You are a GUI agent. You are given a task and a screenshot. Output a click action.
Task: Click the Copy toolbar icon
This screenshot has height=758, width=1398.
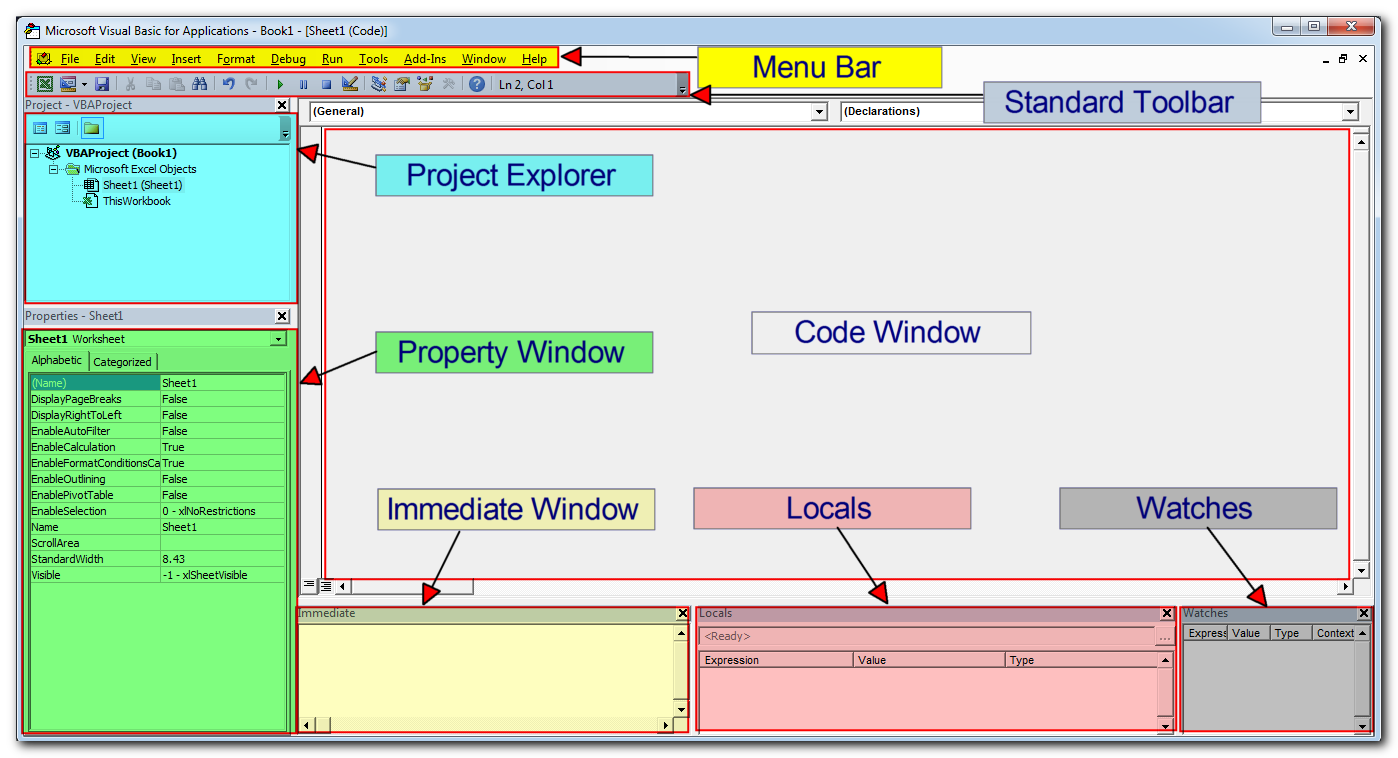pos(153,85)
